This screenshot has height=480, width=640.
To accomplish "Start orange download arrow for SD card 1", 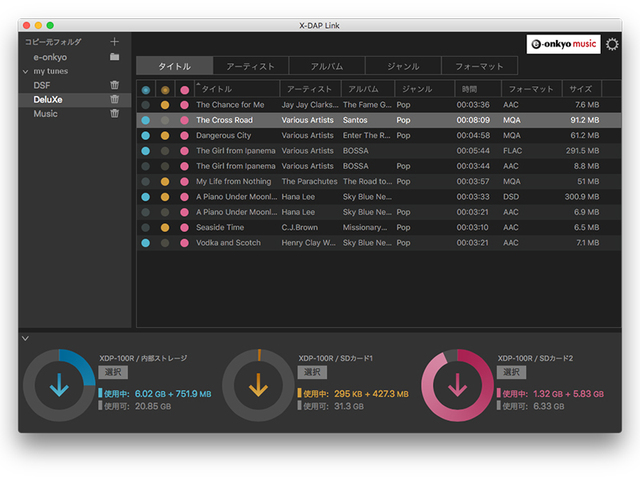I will pos(258,385).
